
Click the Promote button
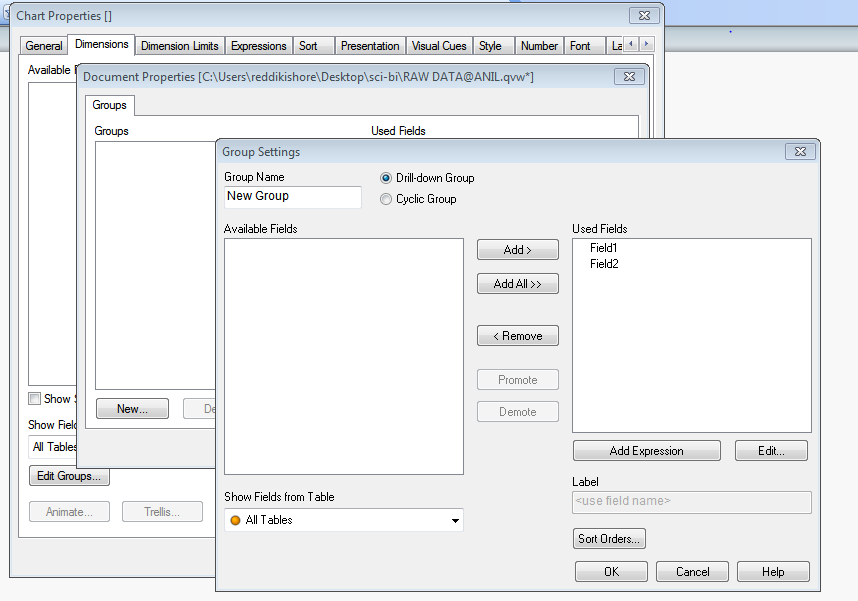point(518,379)
